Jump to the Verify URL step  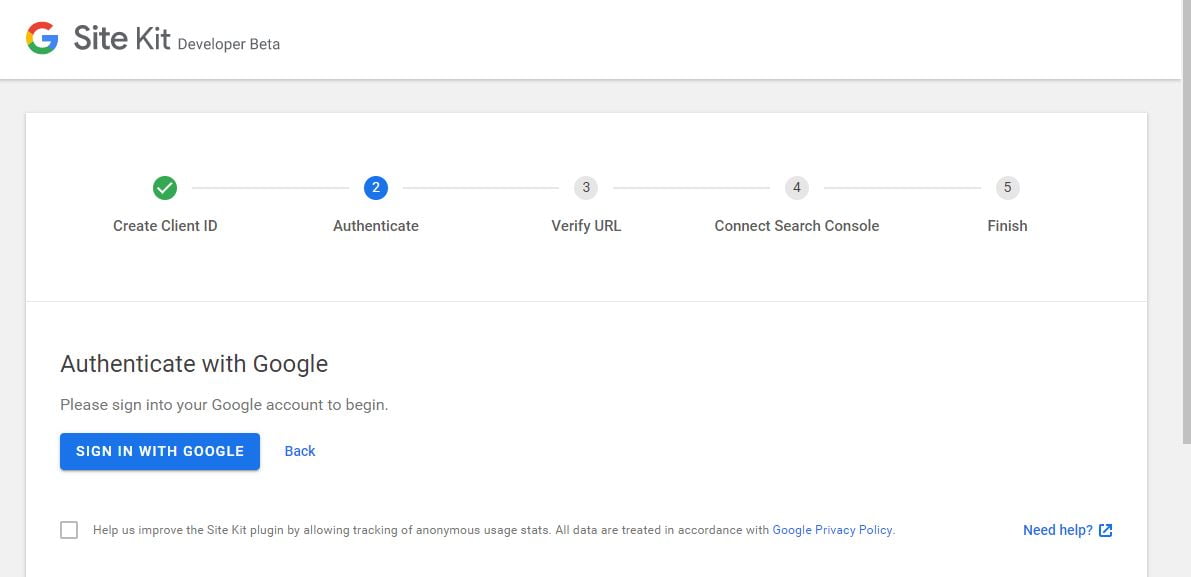[586, 226]
